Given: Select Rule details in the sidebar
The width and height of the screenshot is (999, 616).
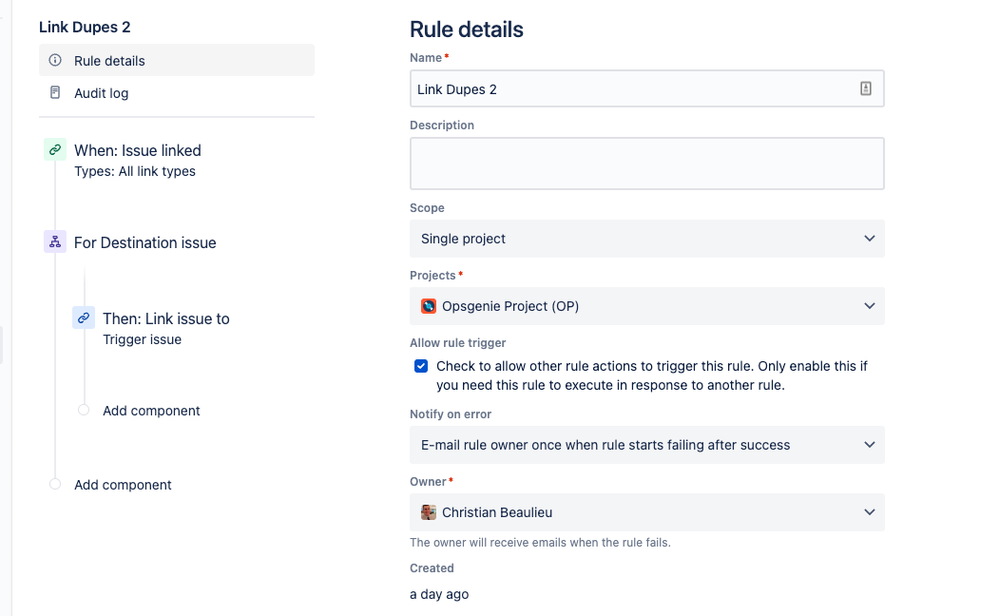Looking at the screenshot, I should (x=110, y=61).
